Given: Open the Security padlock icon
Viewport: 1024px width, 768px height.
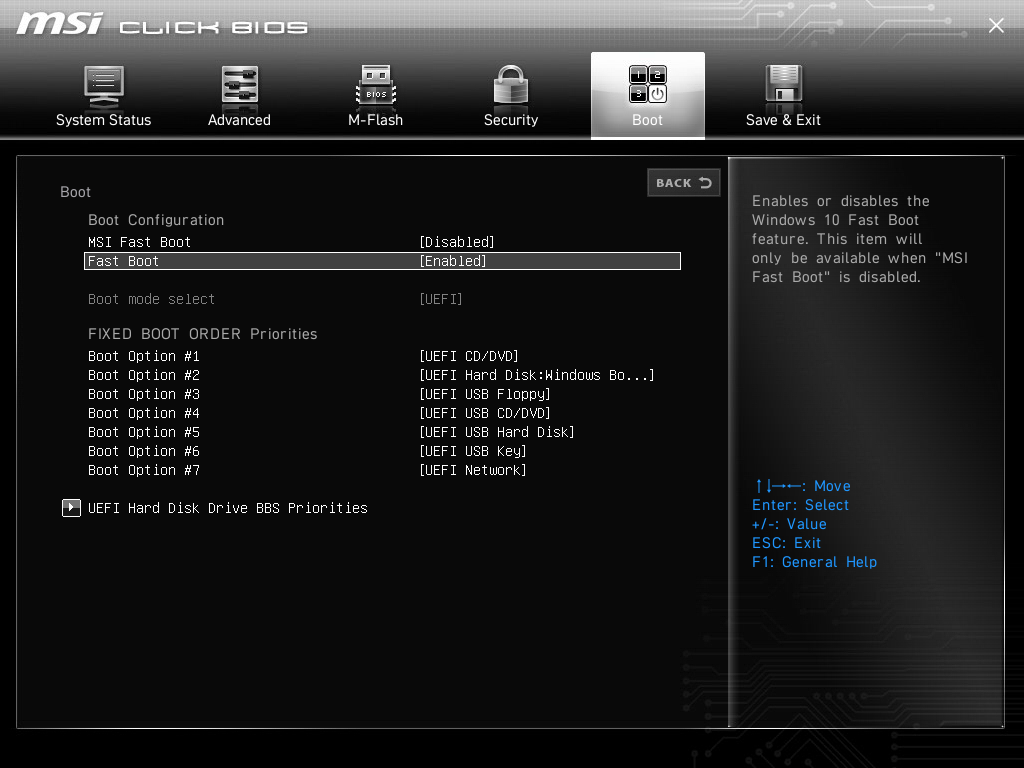Looking at the screenshot, I should tap(511, 85).
